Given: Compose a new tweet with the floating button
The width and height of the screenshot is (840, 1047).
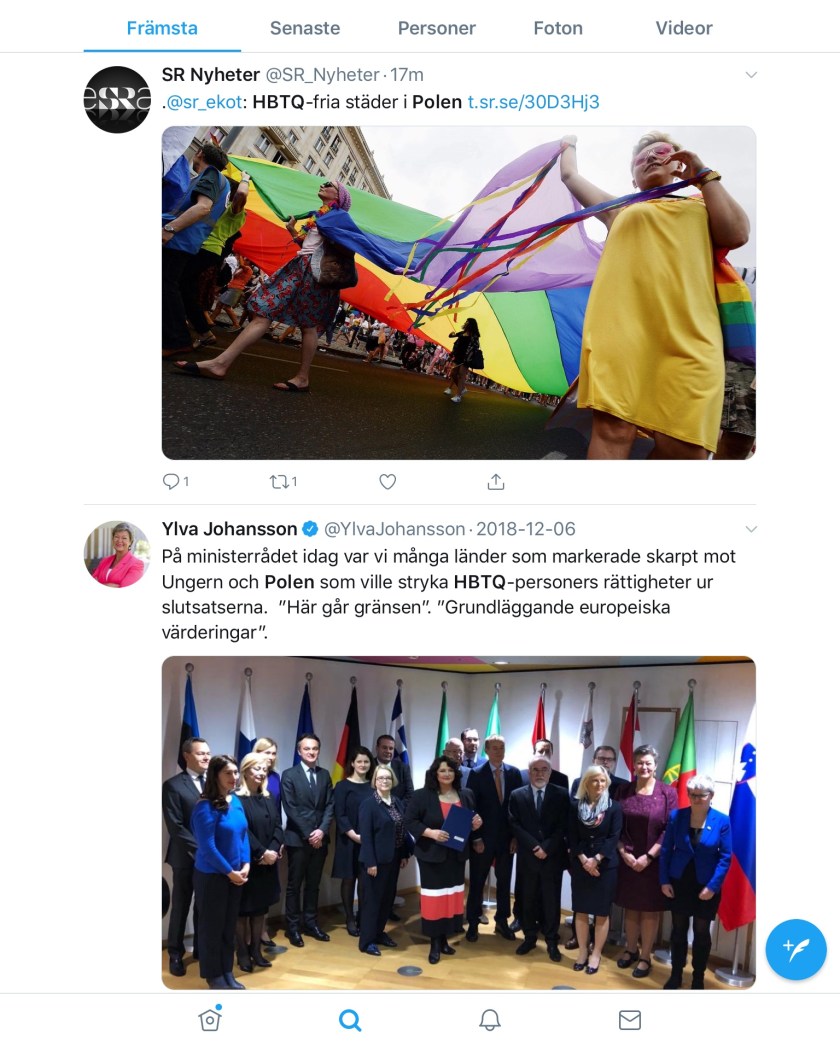Looking at the screenshot, I should click(x=796, y=949).
